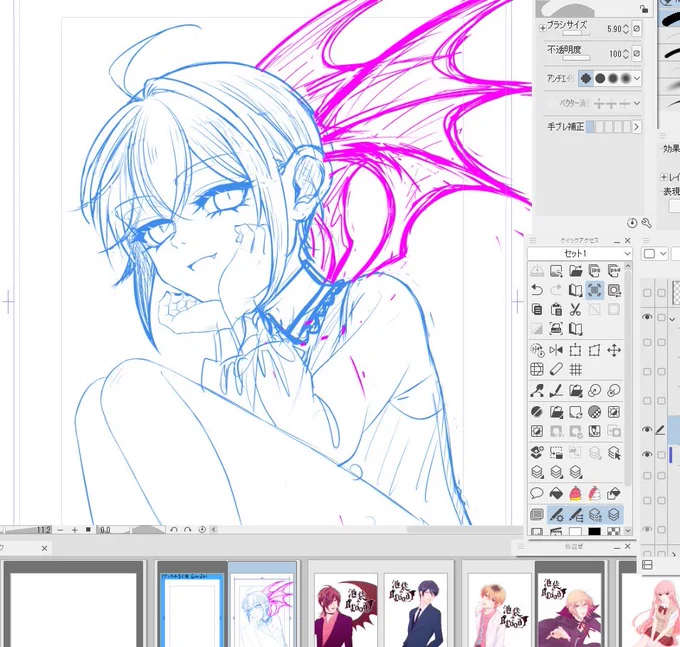Image resolution: width=680 pixels, height=647 pixels.
Task: Collapse the layer folder chevron
Action: coord(672,319)
